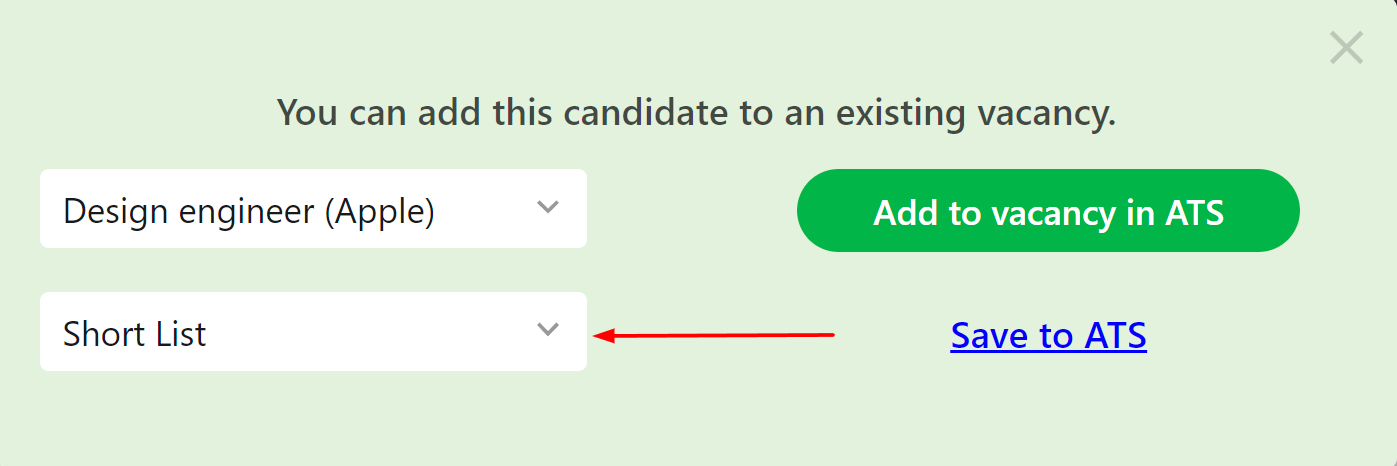Viewport: 1397px width, 466px height.
Task: Close the add candidate dialog
Action: point(1346,48)
